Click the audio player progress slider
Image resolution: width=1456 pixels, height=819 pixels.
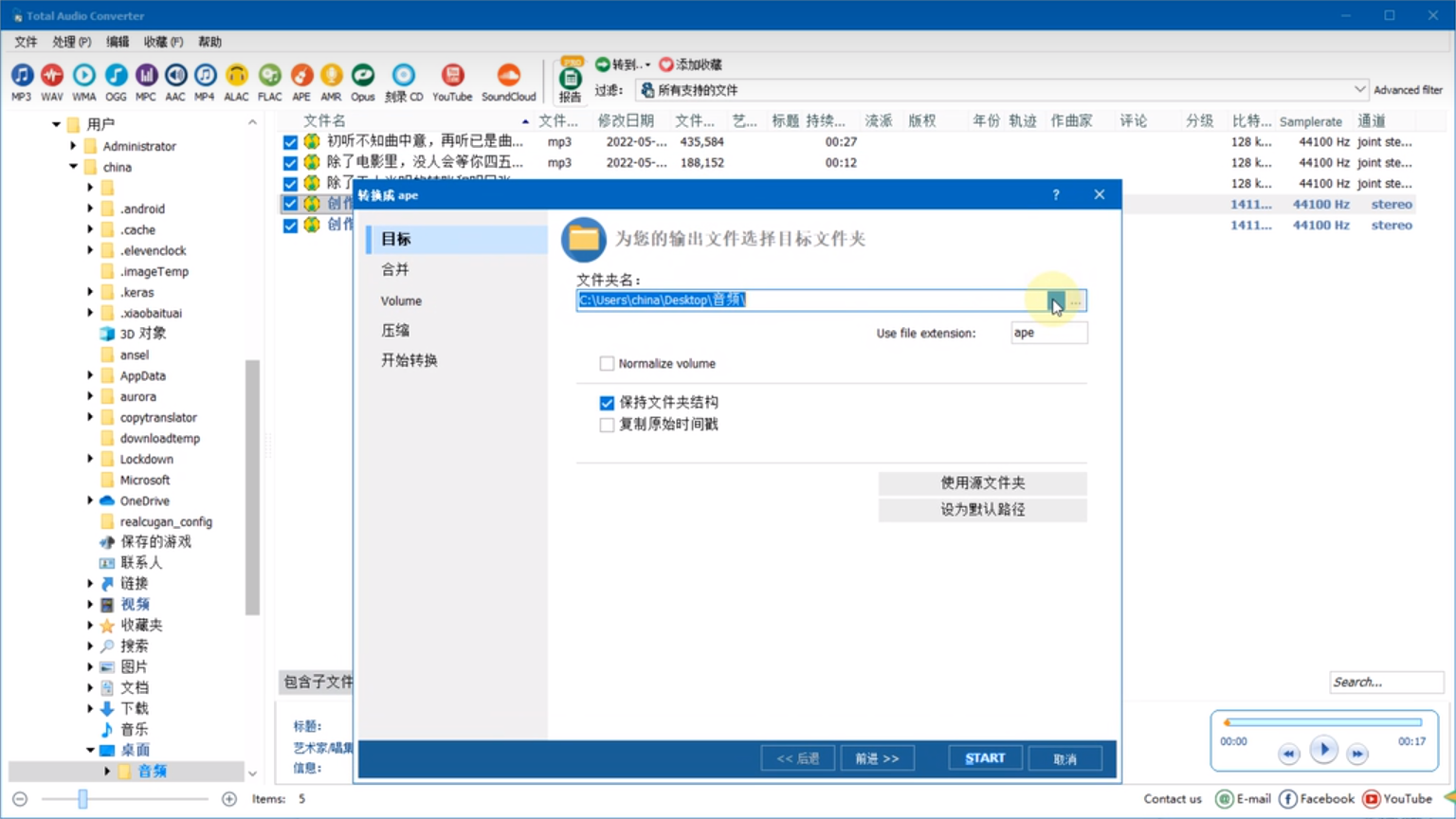tap(1323, 722)
